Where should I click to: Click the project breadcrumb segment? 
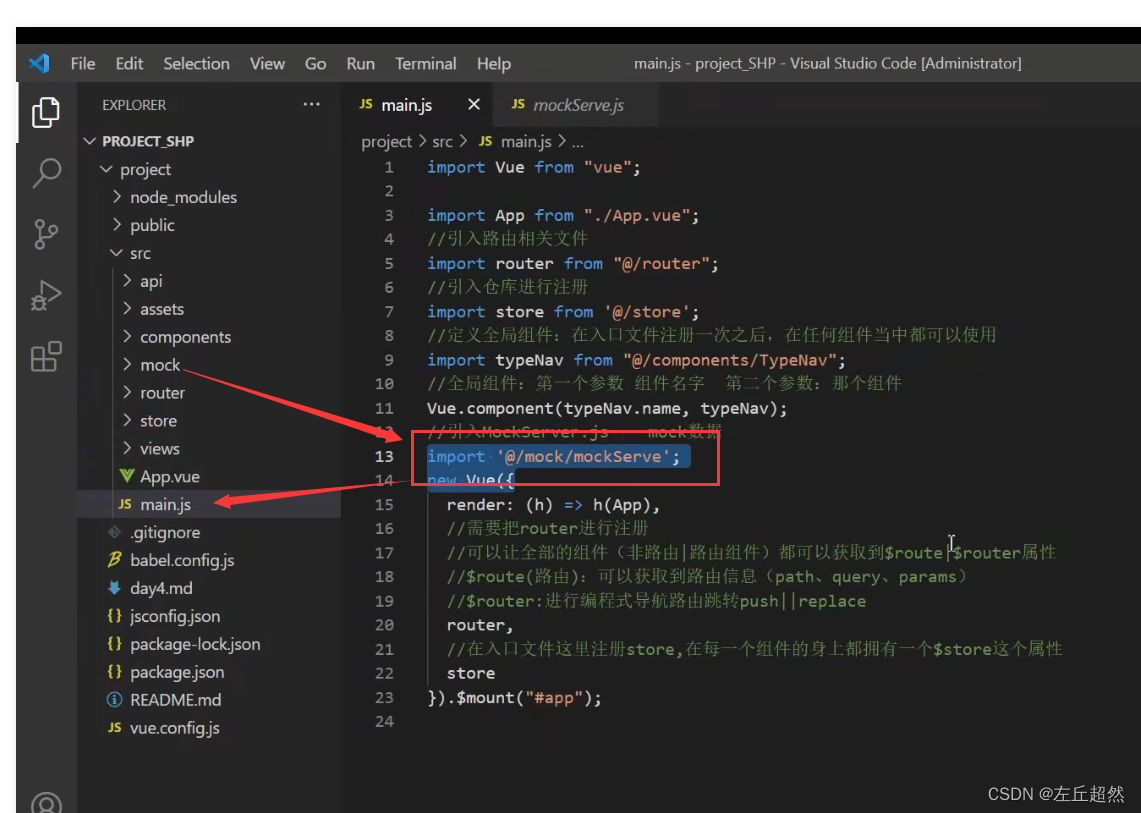[386, 142]
